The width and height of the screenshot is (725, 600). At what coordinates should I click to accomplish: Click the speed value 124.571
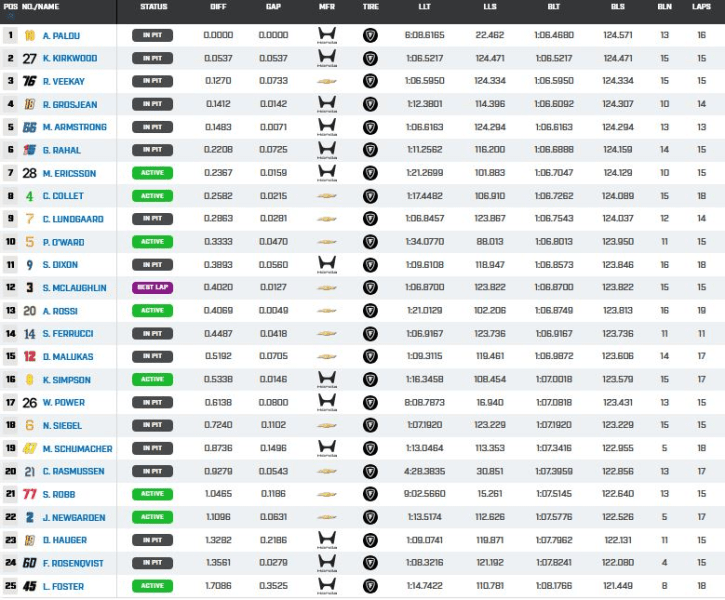coord(618,35)
